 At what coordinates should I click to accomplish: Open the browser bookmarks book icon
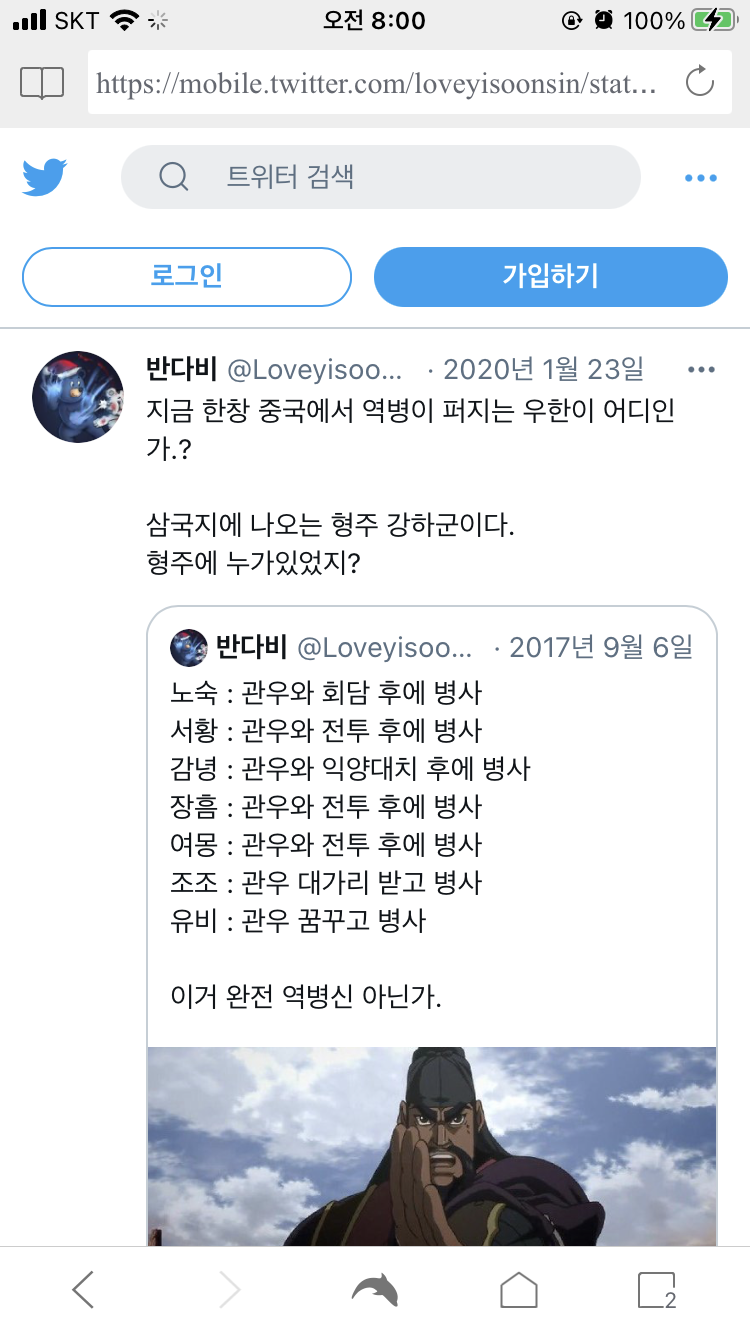click(x=42, y=83)
